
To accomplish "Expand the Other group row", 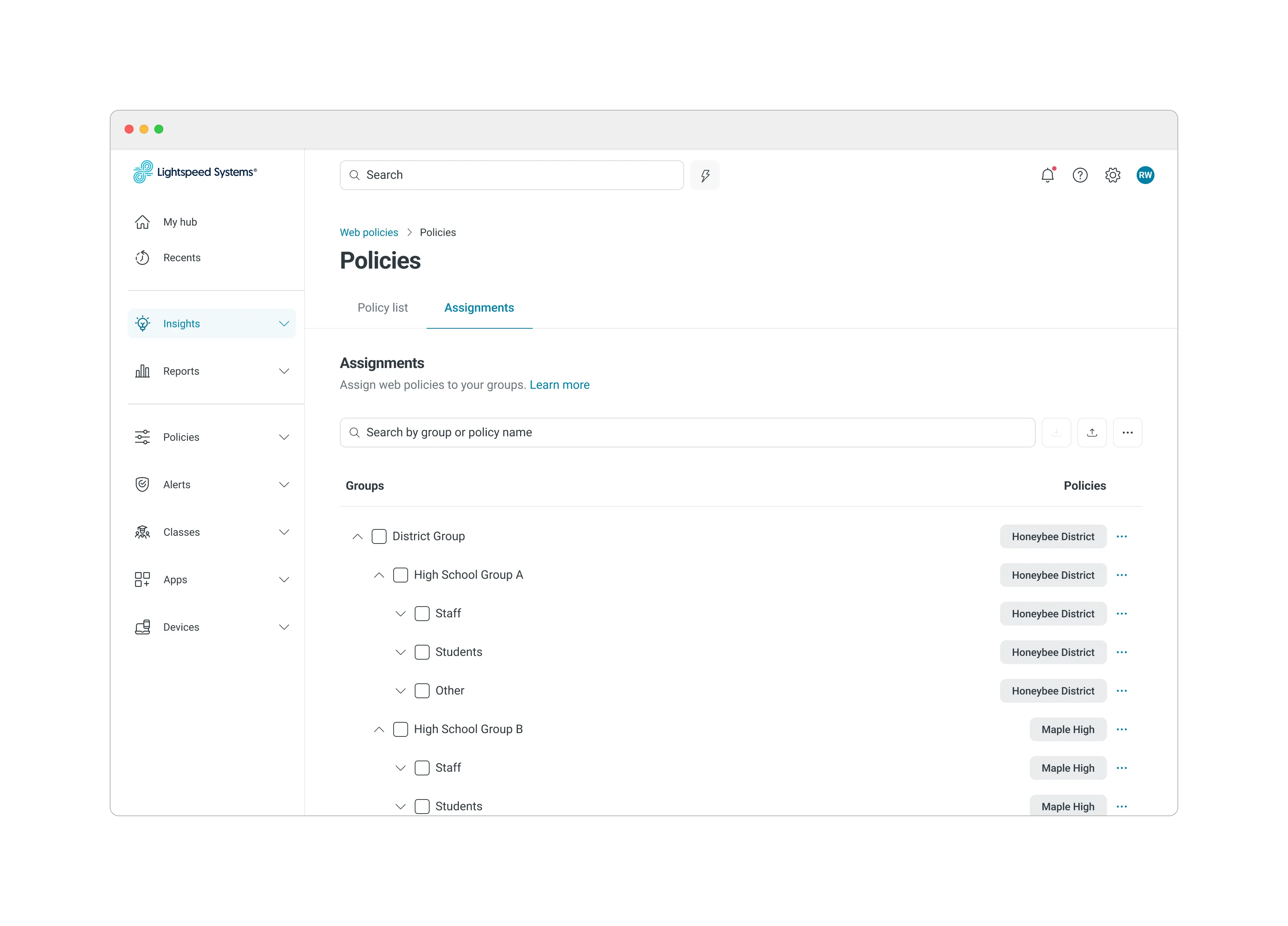I will click(x=400, y=691).
